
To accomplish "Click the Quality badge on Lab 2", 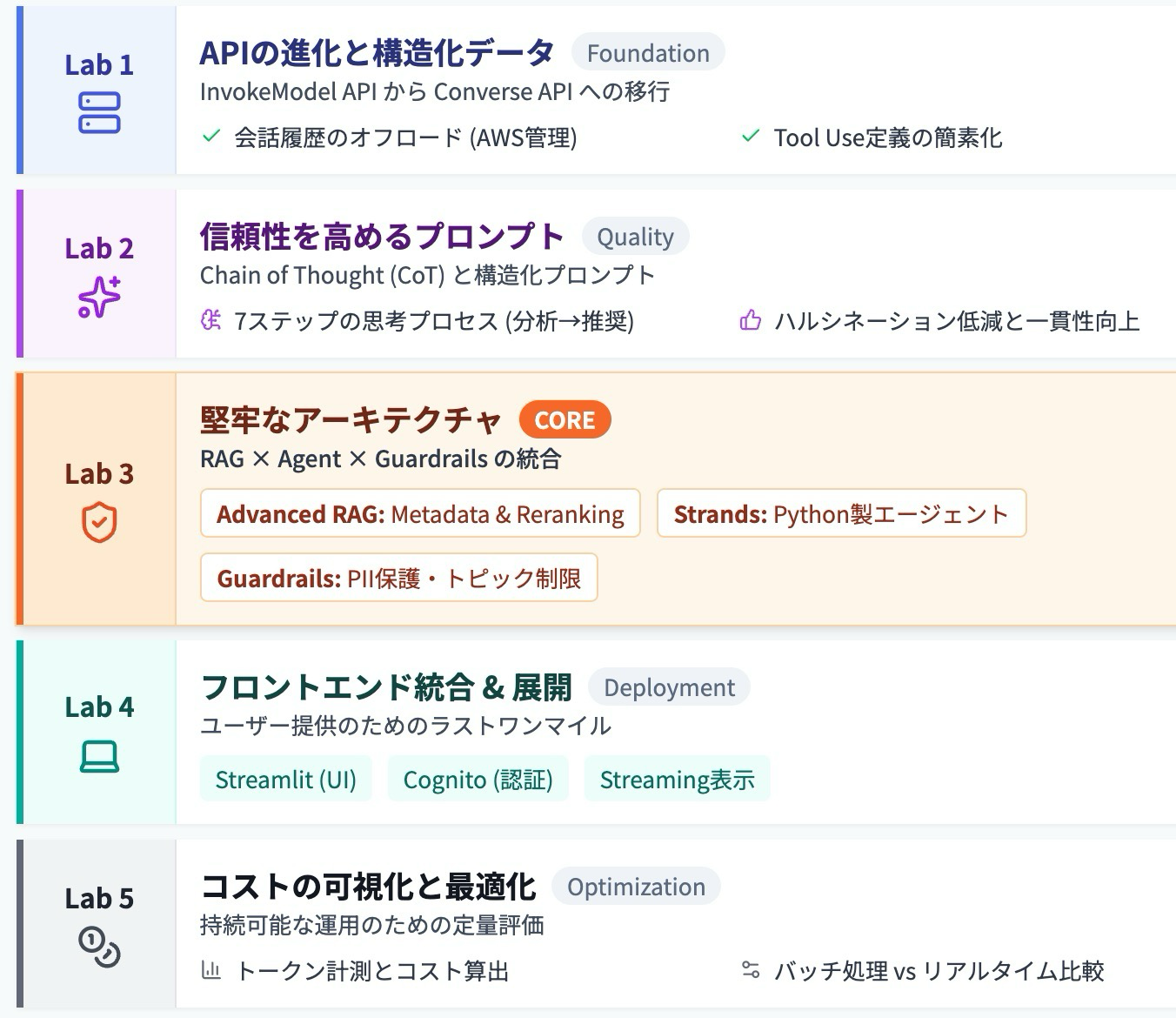I will 635,236.
